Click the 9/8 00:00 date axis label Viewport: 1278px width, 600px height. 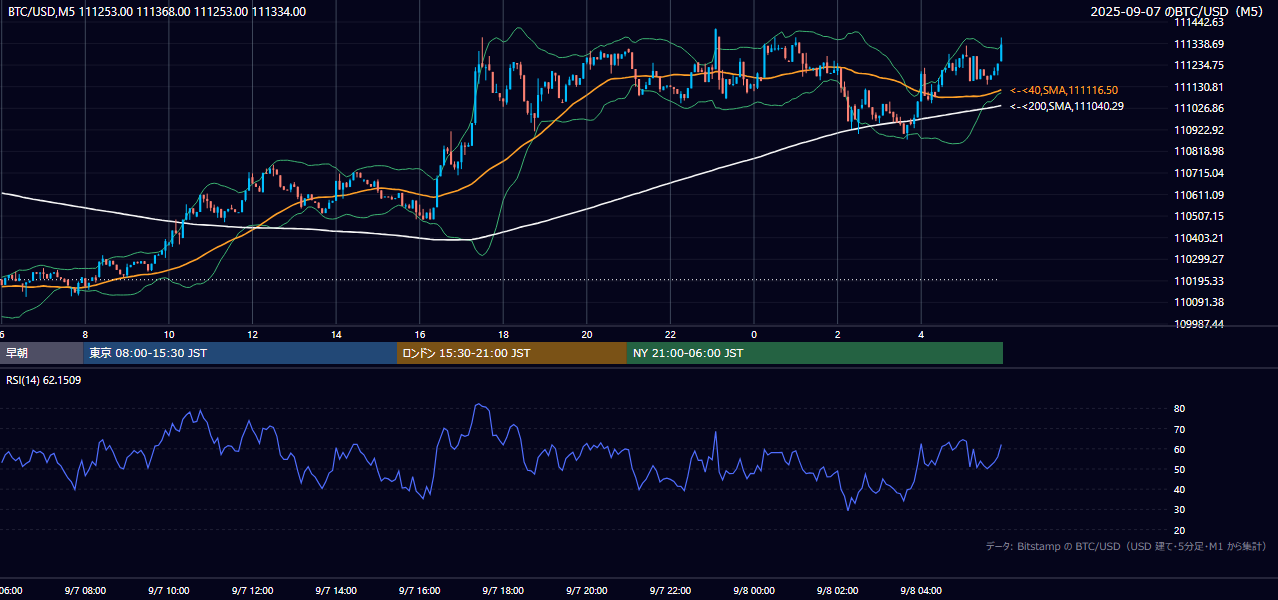pyautogui.click(x=754, y=591)
